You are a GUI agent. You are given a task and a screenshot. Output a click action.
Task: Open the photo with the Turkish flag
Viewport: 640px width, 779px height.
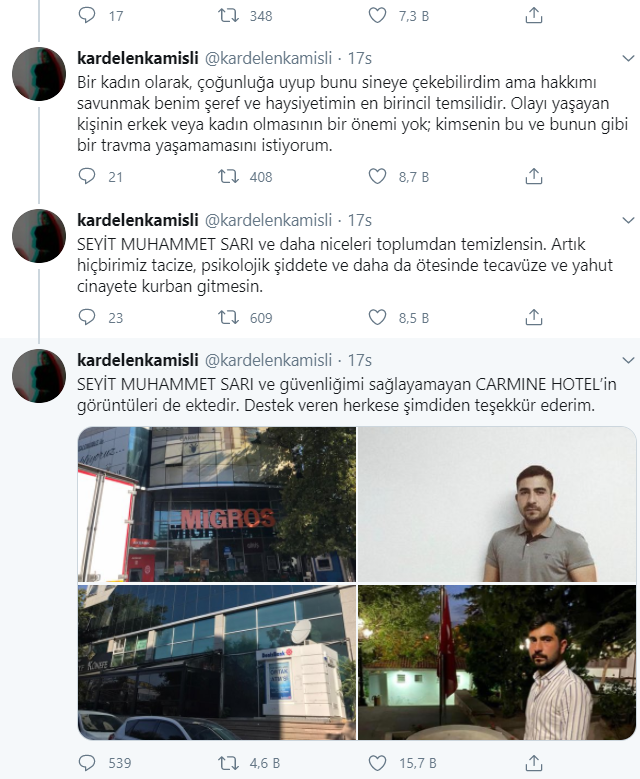tap(497, 662)
